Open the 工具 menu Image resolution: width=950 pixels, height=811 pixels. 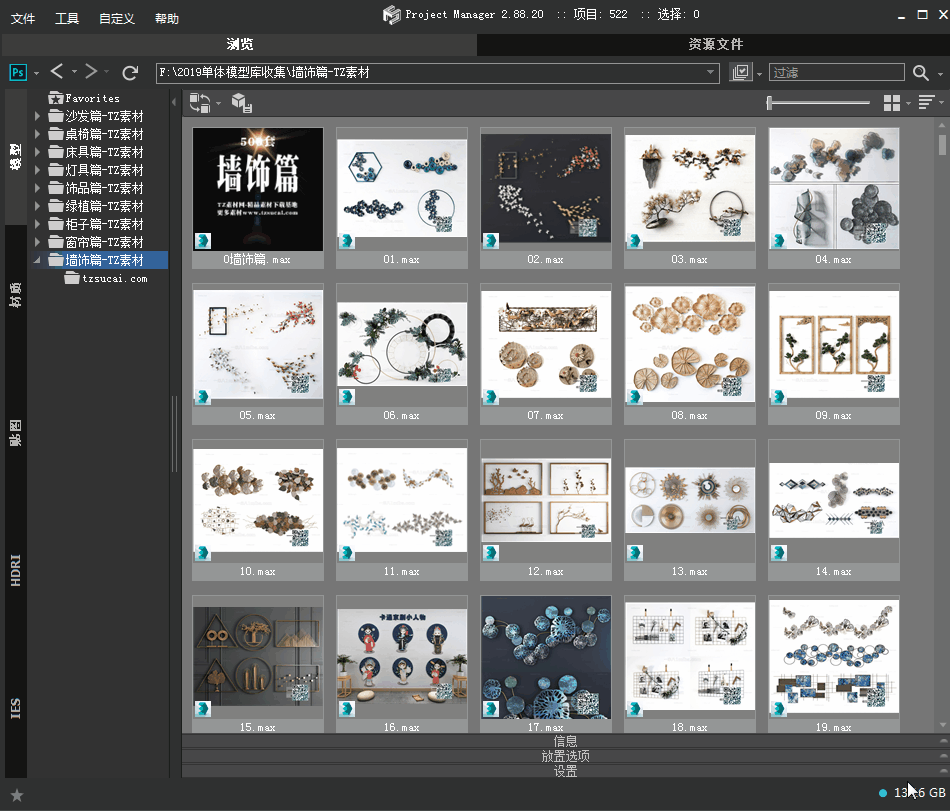coord(67,19)
